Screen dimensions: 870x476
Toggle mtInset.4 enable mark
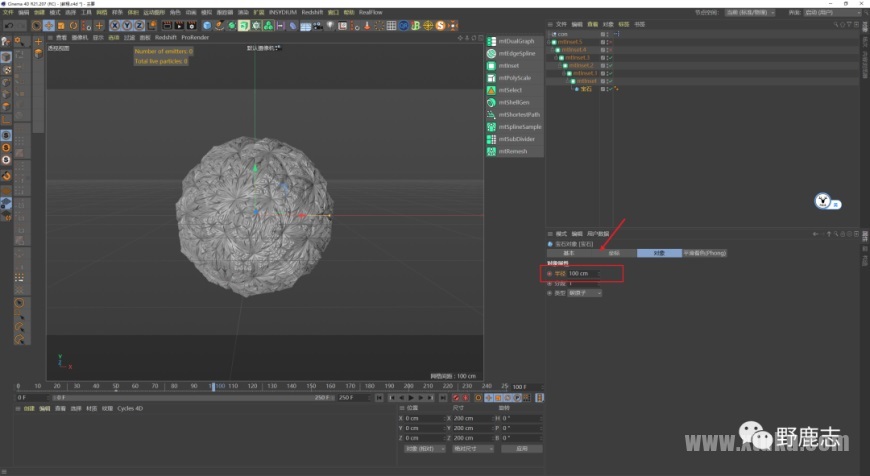610,50
